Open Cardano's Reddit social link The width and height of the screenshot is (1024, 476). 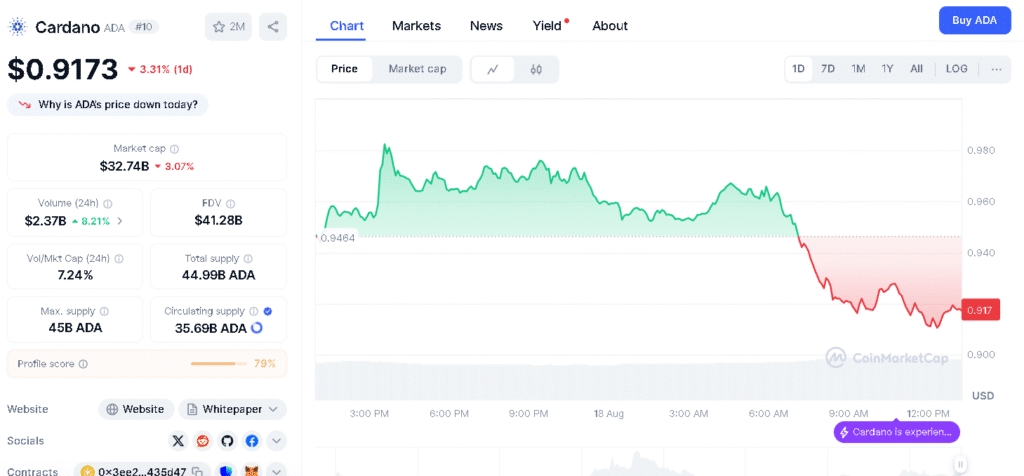(x=203, y=441)
